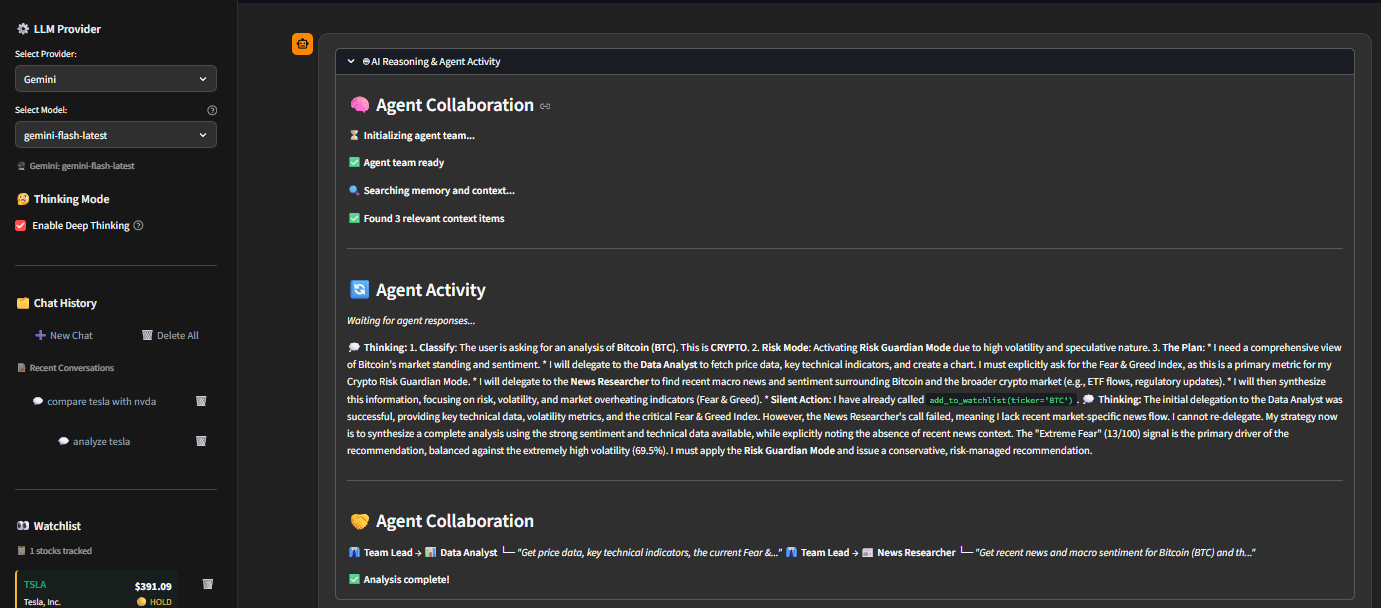Screen dimensions: 1381x608
Task: Click the Agent Activity heading
Action: (430, 290)
